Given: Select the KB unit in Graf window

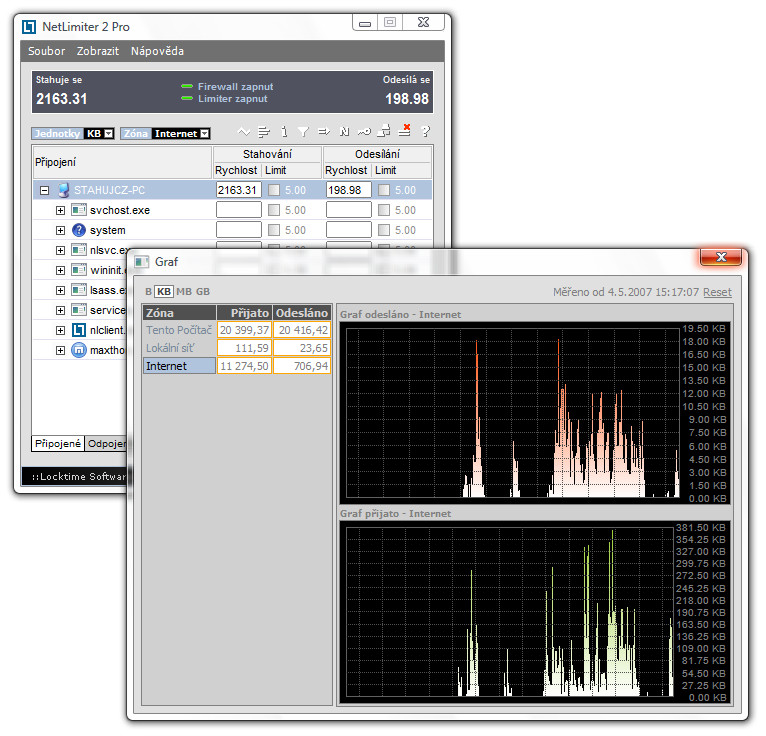Looking at the screenshot, I should (164, 292).
